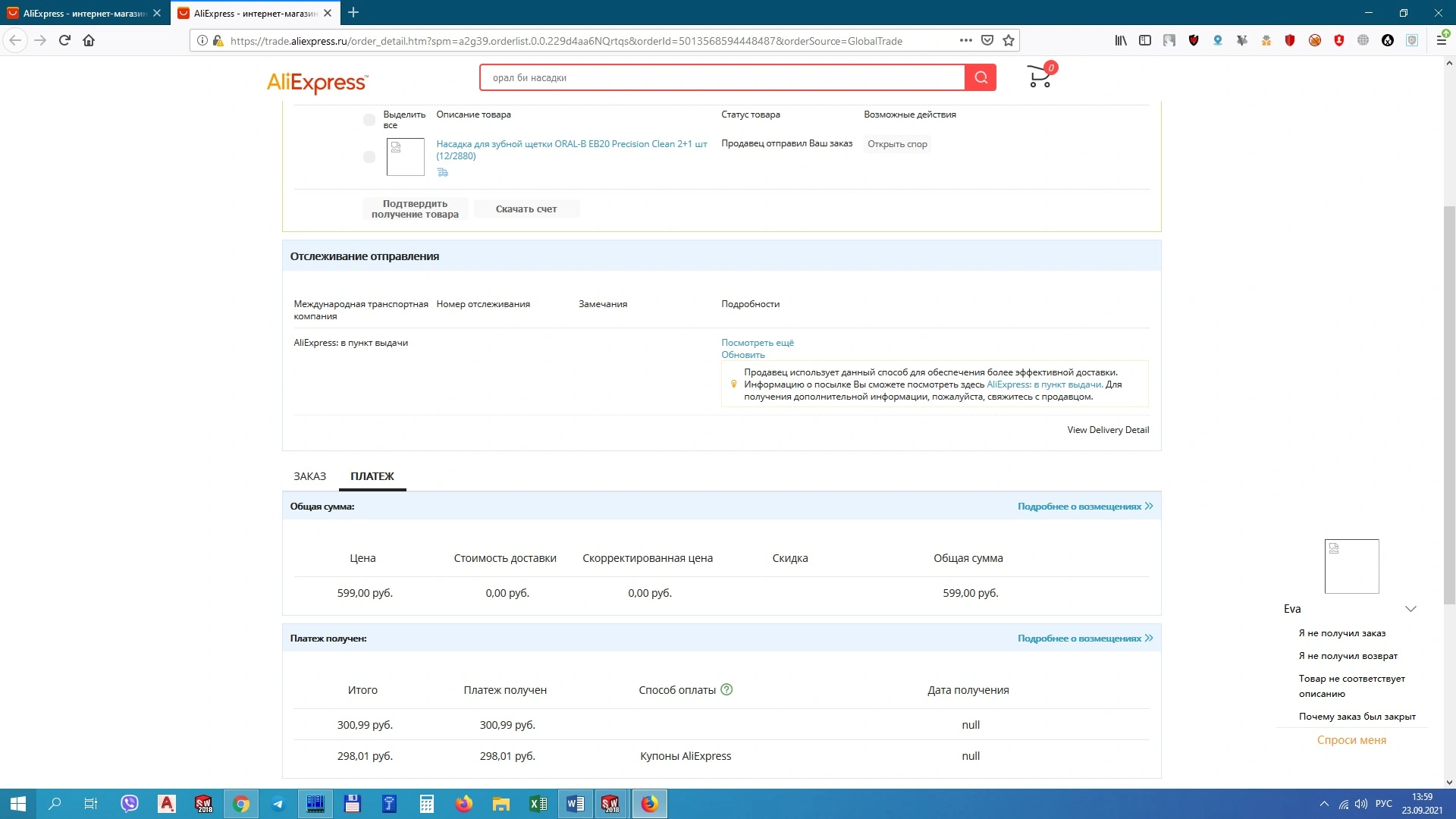Open the Firefox hamburger menu
1456x819 pixels.
pyautogui.click(x=1442, y=41)
